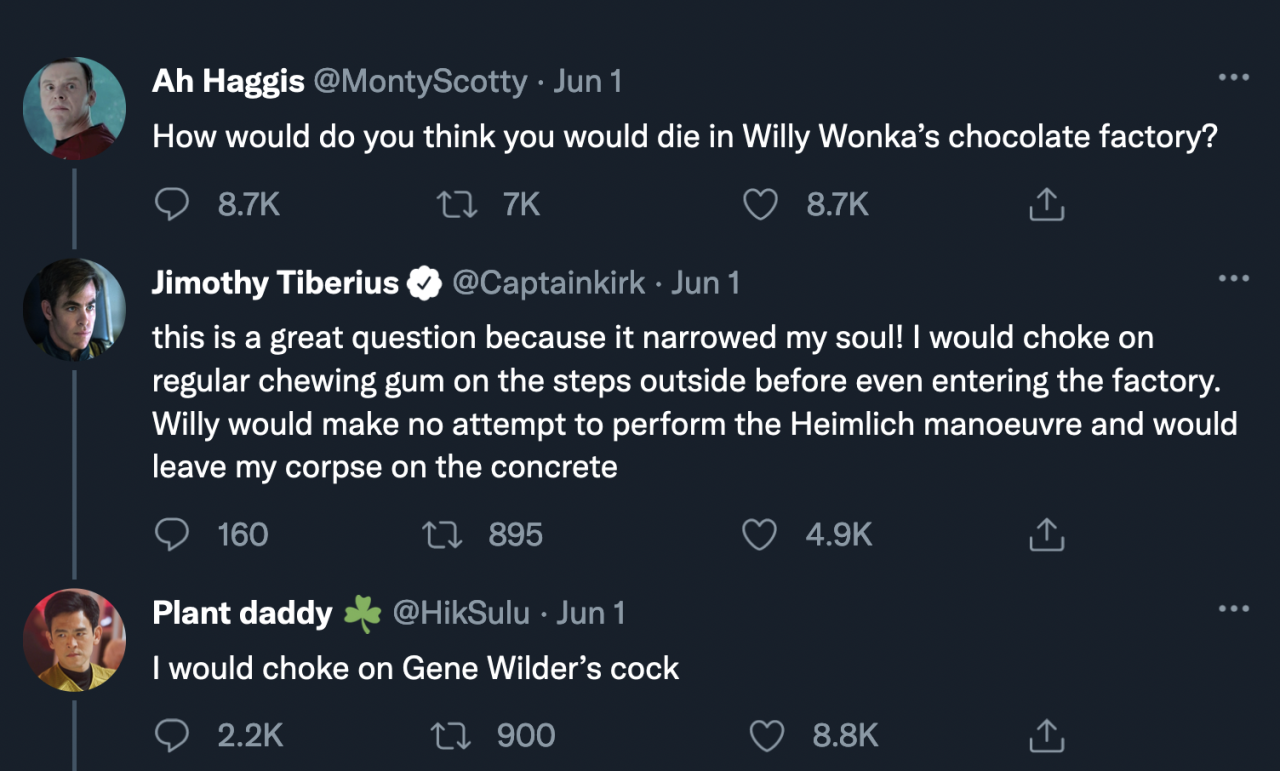Like the Jimothy Tiberius tweet
The width and height of the screenshot is (1280, 771).
760,535
